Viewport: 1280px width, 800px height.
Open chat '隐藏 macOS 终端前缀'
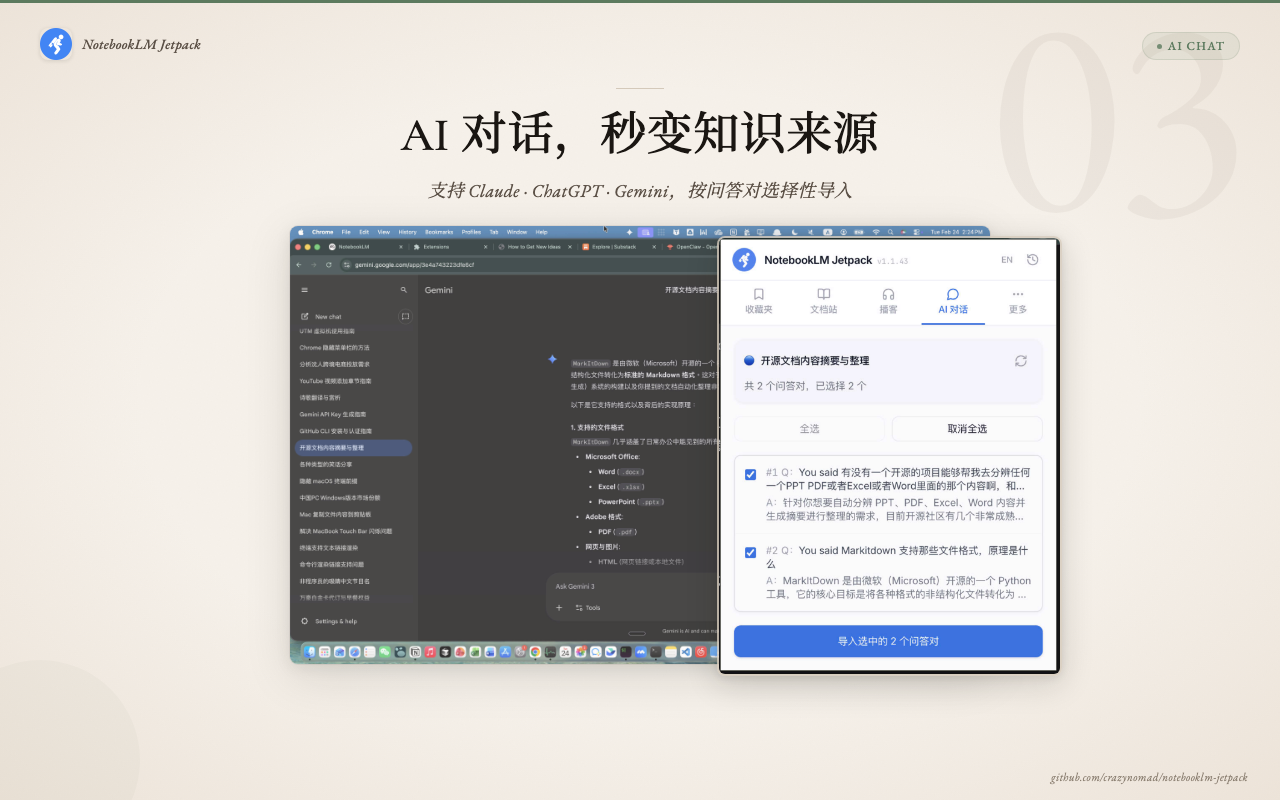coord(328,481)
